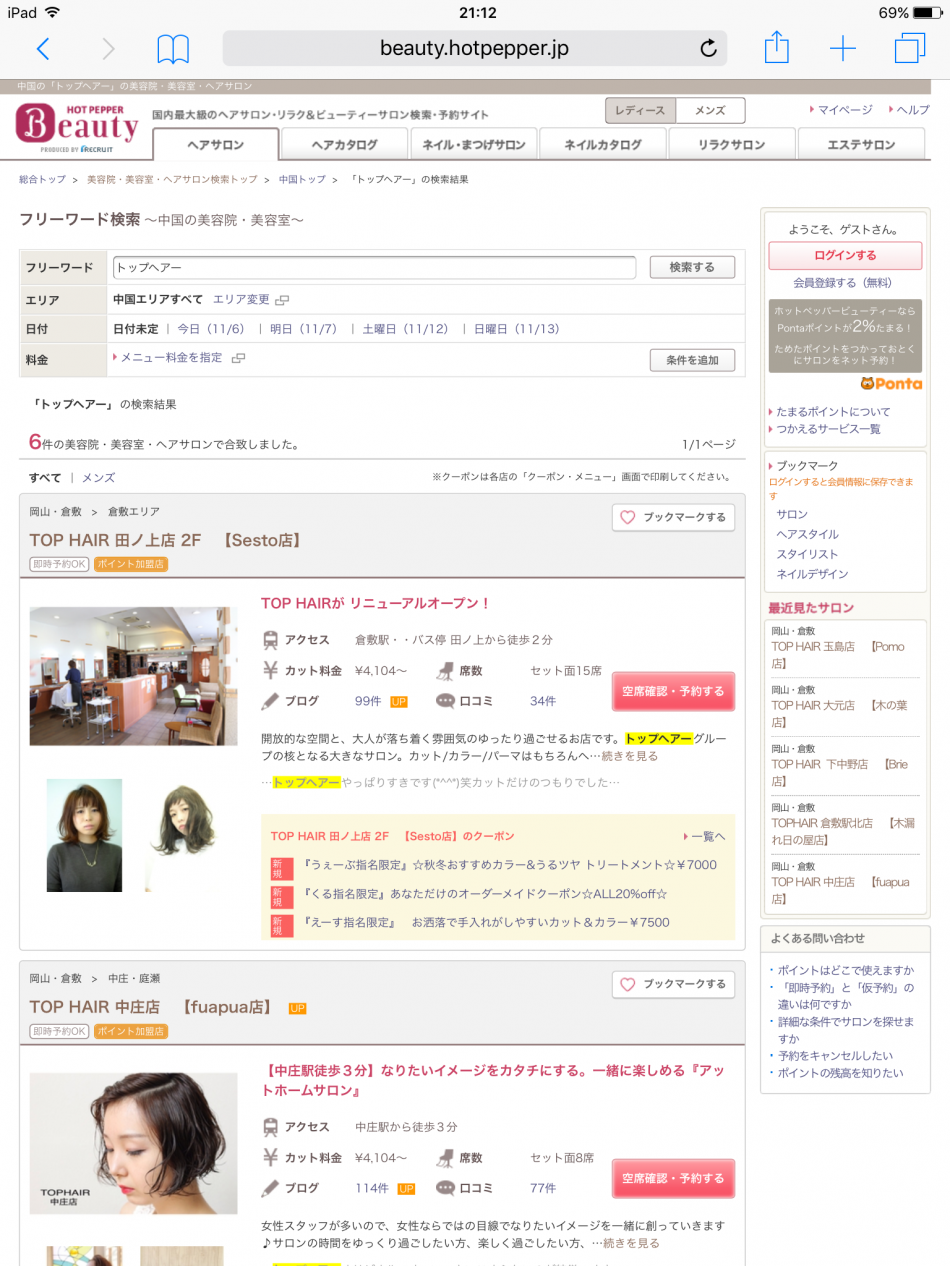Reload the page with the refresh icon
The image size is (950, 1266).
point(708,48)
